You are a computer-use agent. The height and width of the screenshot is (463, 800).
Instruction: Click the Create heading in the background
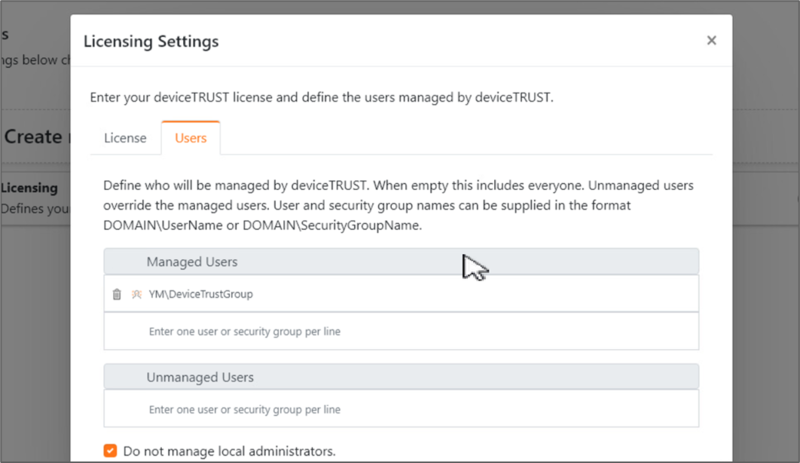[x=33, y=137]
